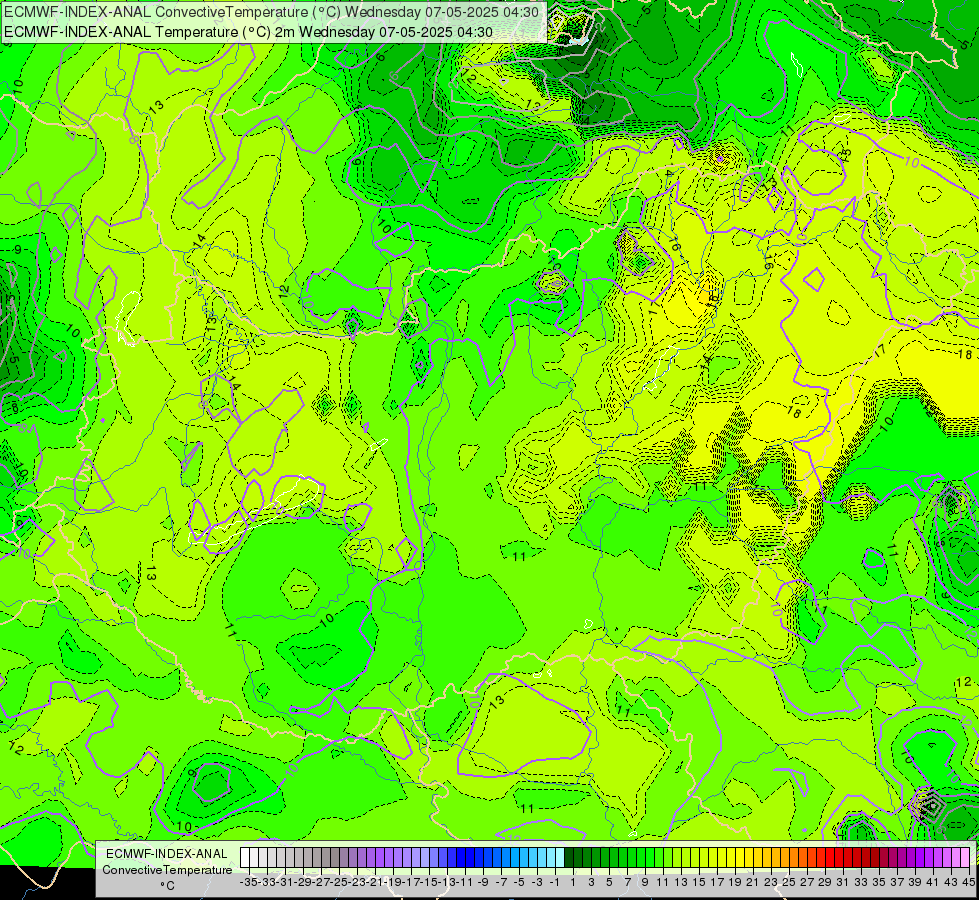
Task: Select the ConvectiveTemperature label in the legend
Action: click(167, 869)
